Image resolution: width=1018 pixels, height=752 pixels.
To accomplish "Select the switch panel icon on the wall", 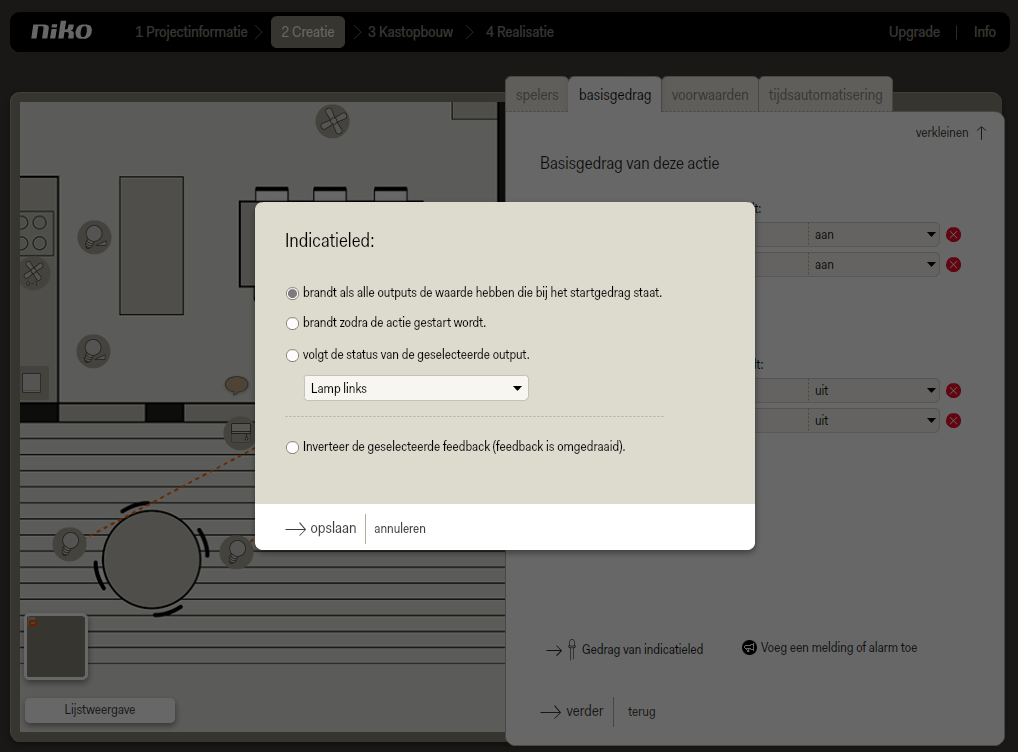I will 240,432.
